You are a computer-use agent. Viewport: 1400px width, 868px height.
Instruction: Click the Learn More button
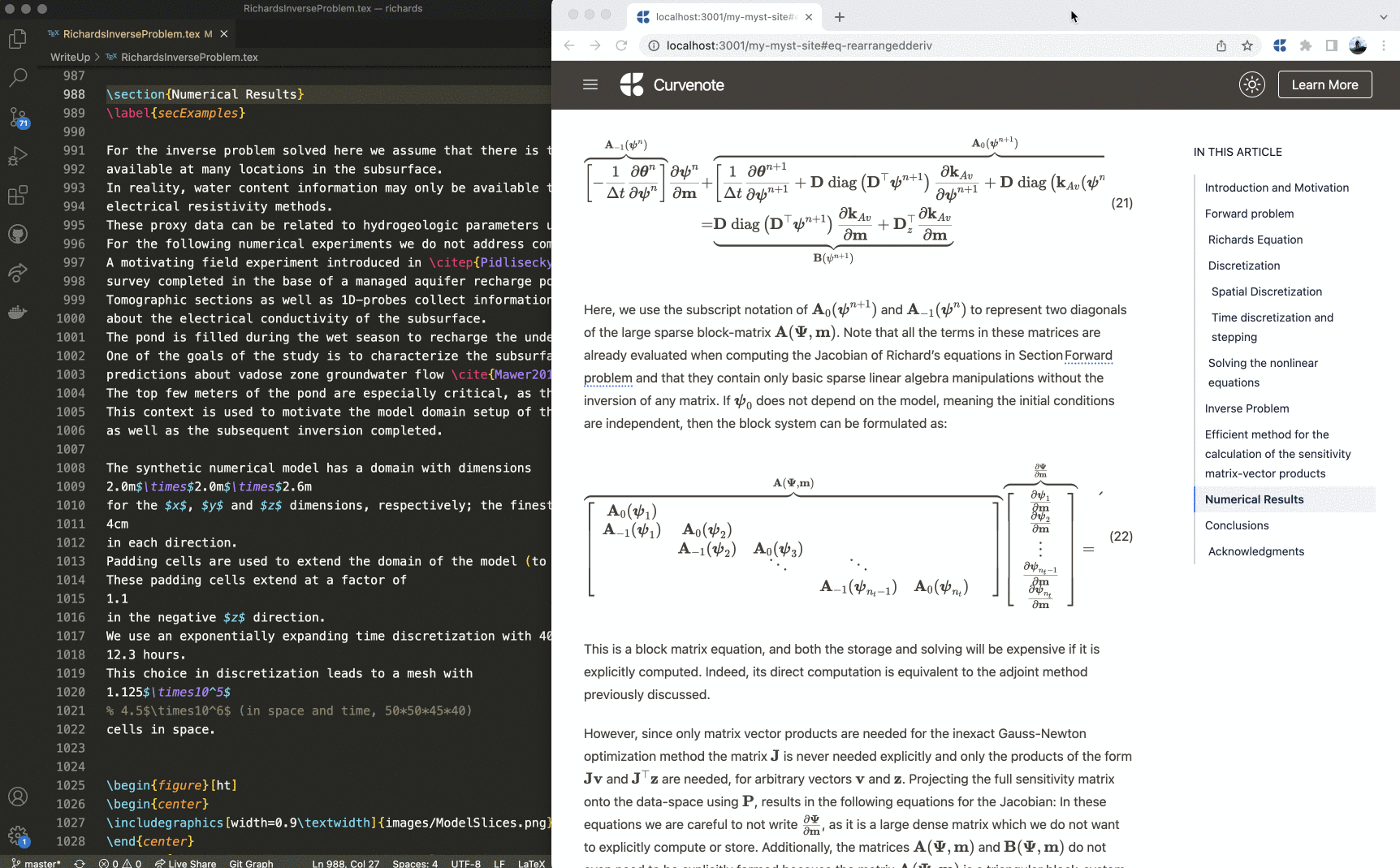(x=1324, y=84)
